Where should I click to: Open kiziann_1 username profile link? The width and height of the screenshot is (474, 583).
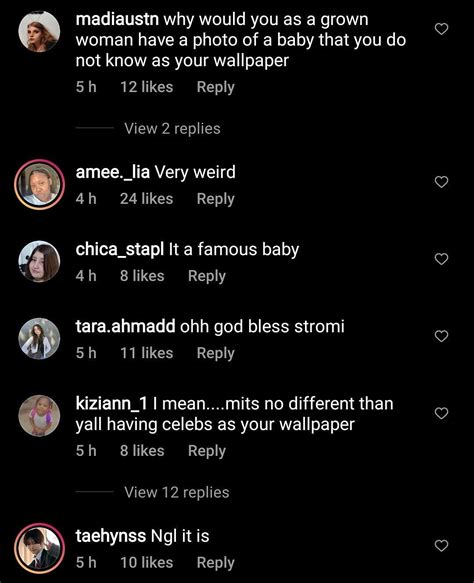pos(111,404)
